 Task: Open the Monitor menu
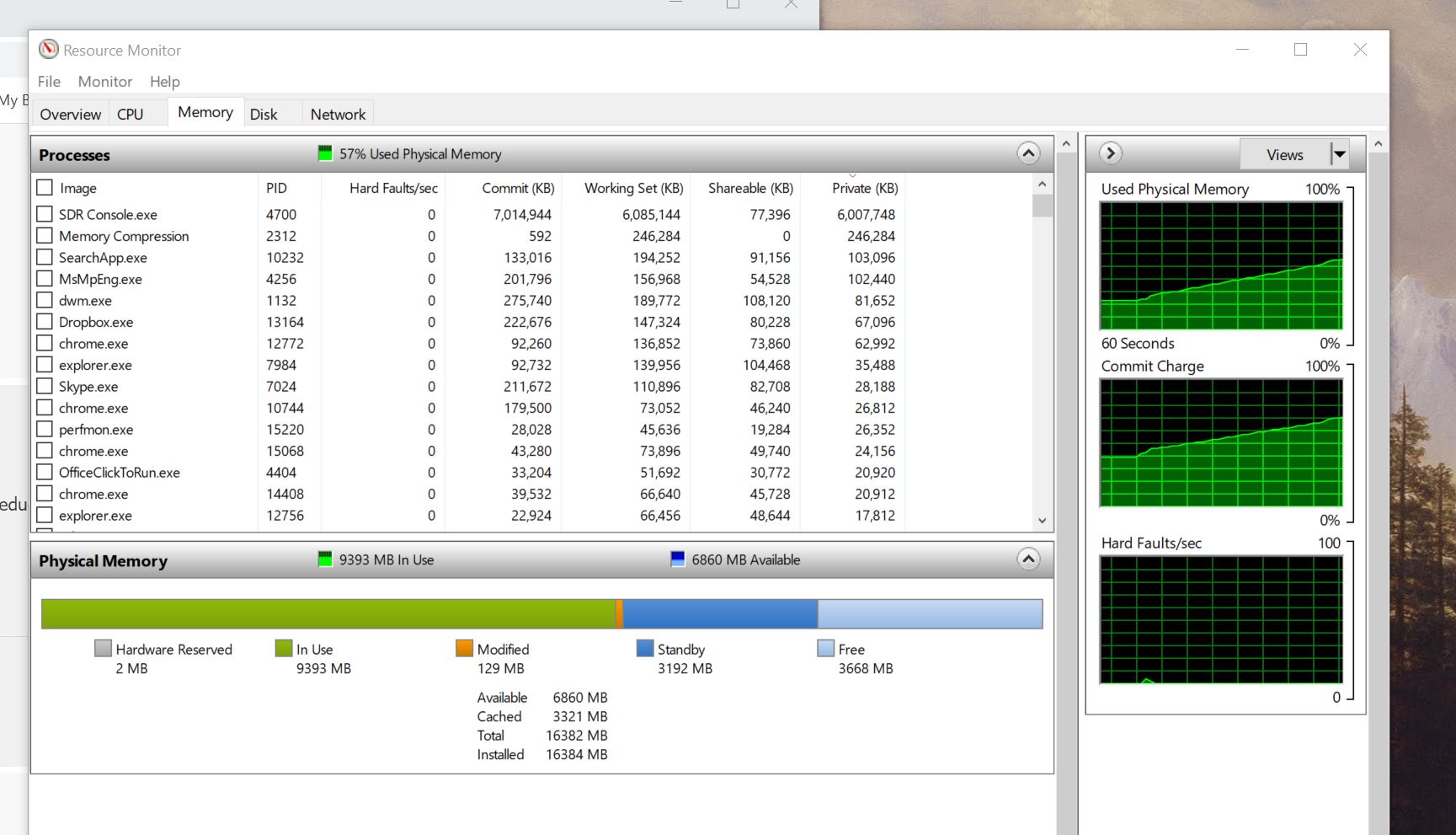coord(104,82)
